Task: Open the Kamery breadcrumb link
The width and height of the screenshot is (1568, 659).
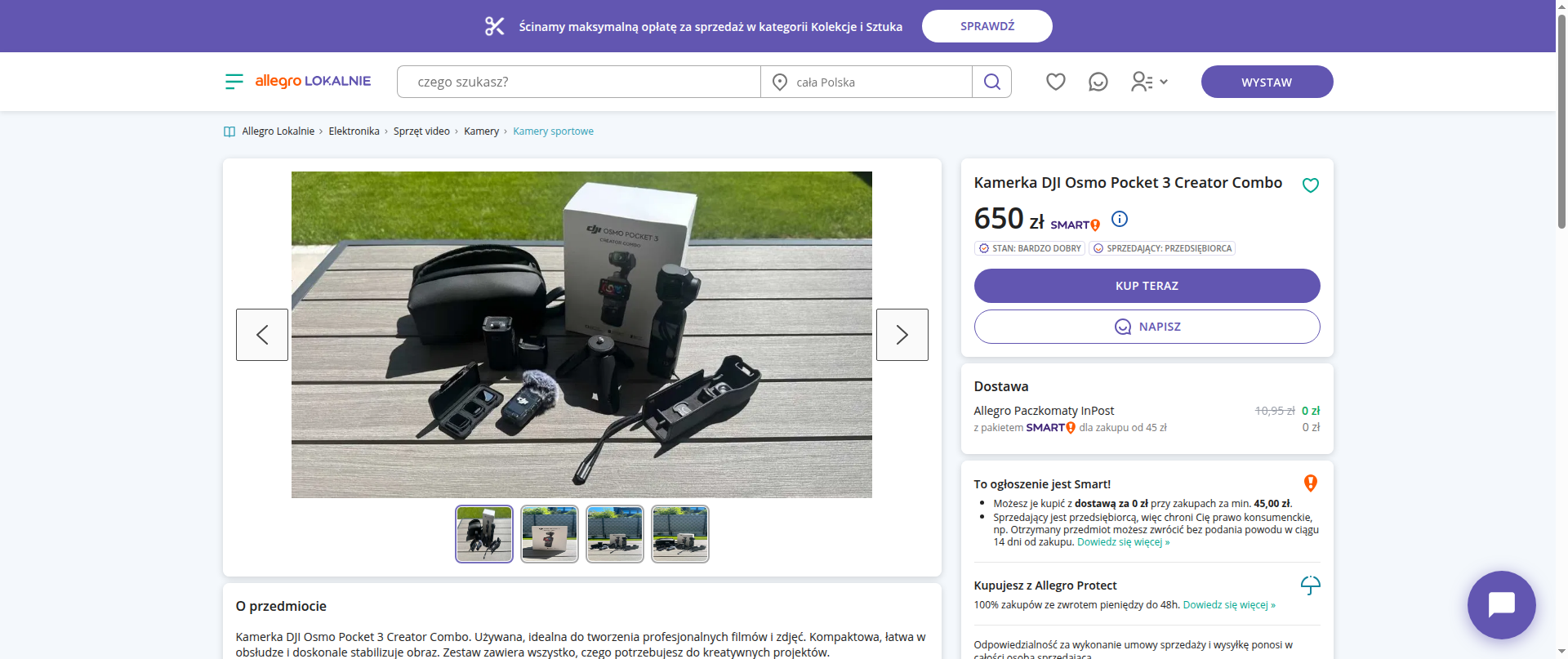Action: [481, 131]
